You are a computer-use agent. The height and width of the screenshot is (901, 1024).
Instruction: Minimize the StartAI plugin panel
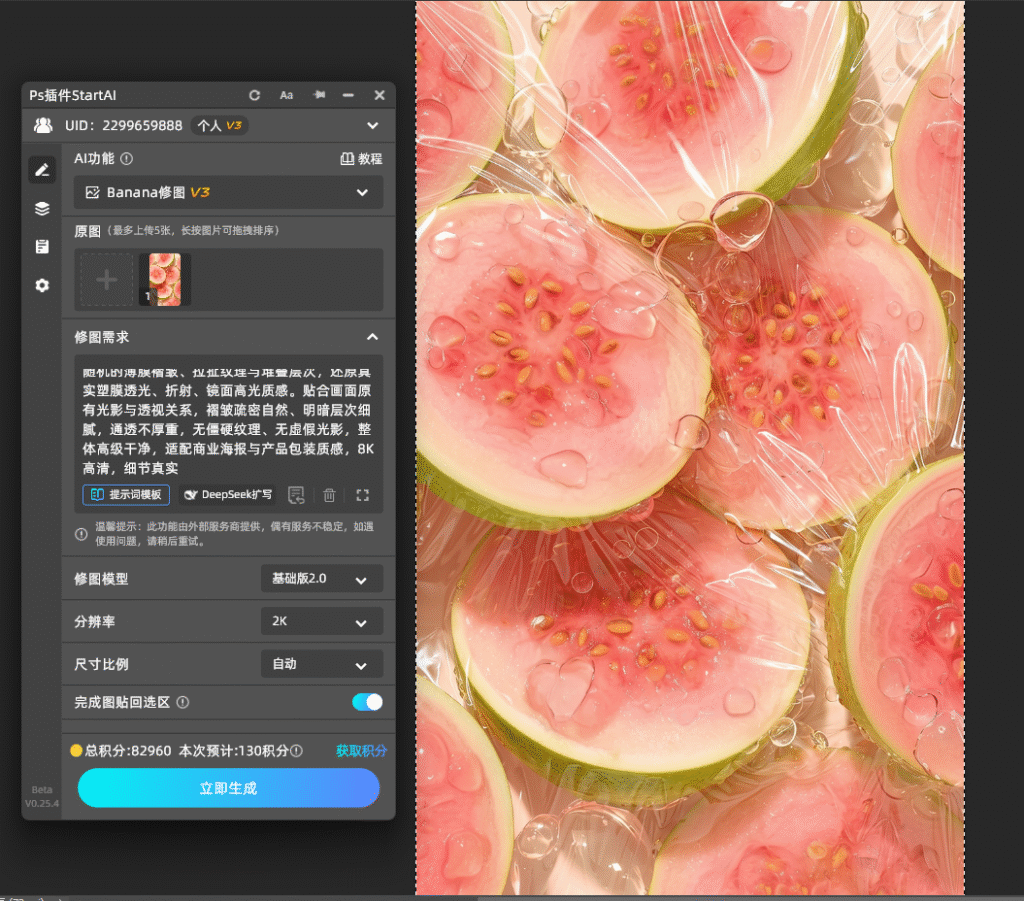tap(348, 95)
